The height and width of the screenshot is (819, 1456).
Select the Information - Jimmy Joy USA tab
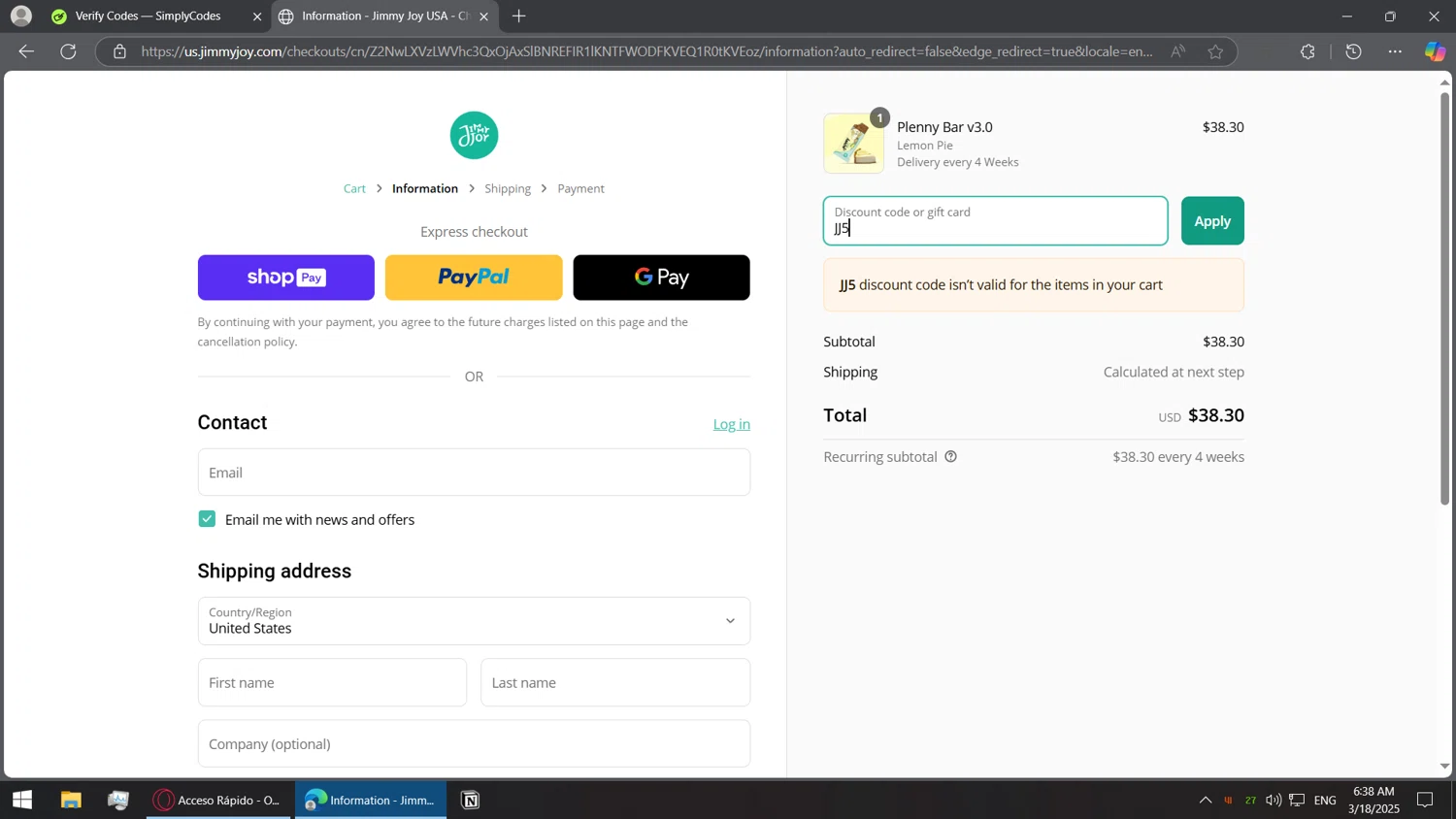pos(384,16)
